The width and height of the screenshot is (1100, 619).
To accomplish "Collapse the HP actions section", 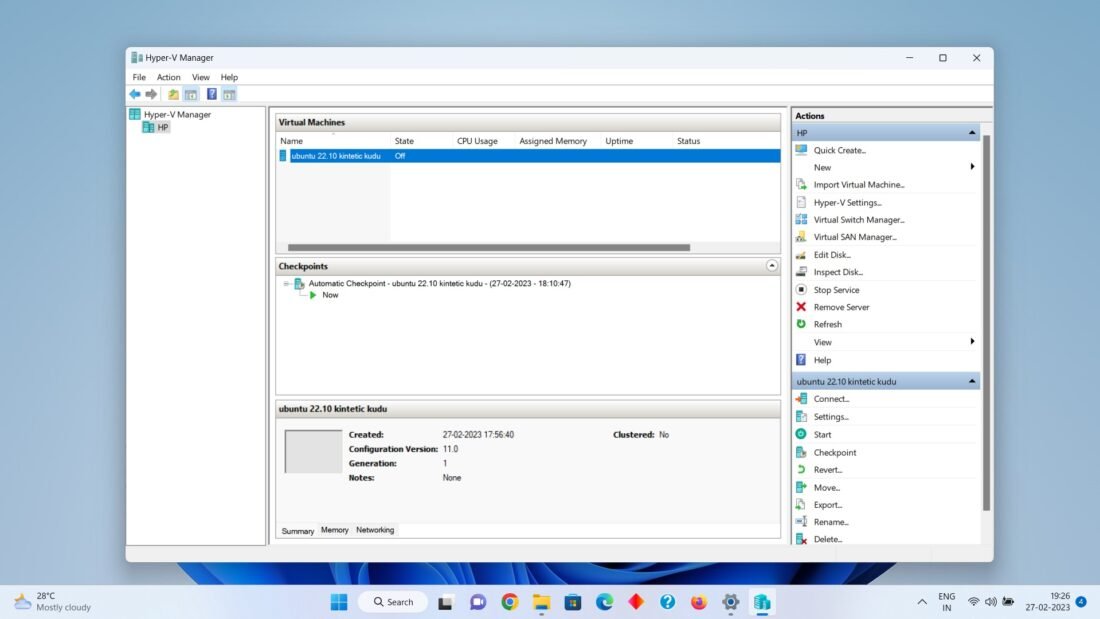I will pos(971,131).
